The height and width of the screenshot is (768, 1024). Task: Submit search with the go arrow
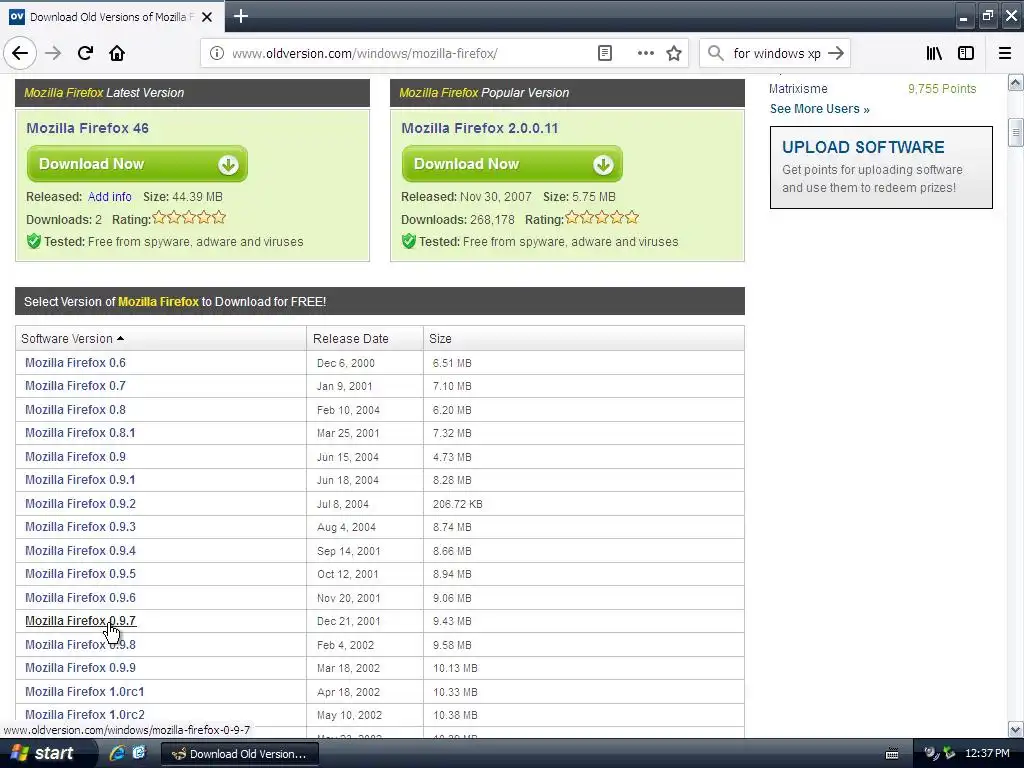pos(836,54)
